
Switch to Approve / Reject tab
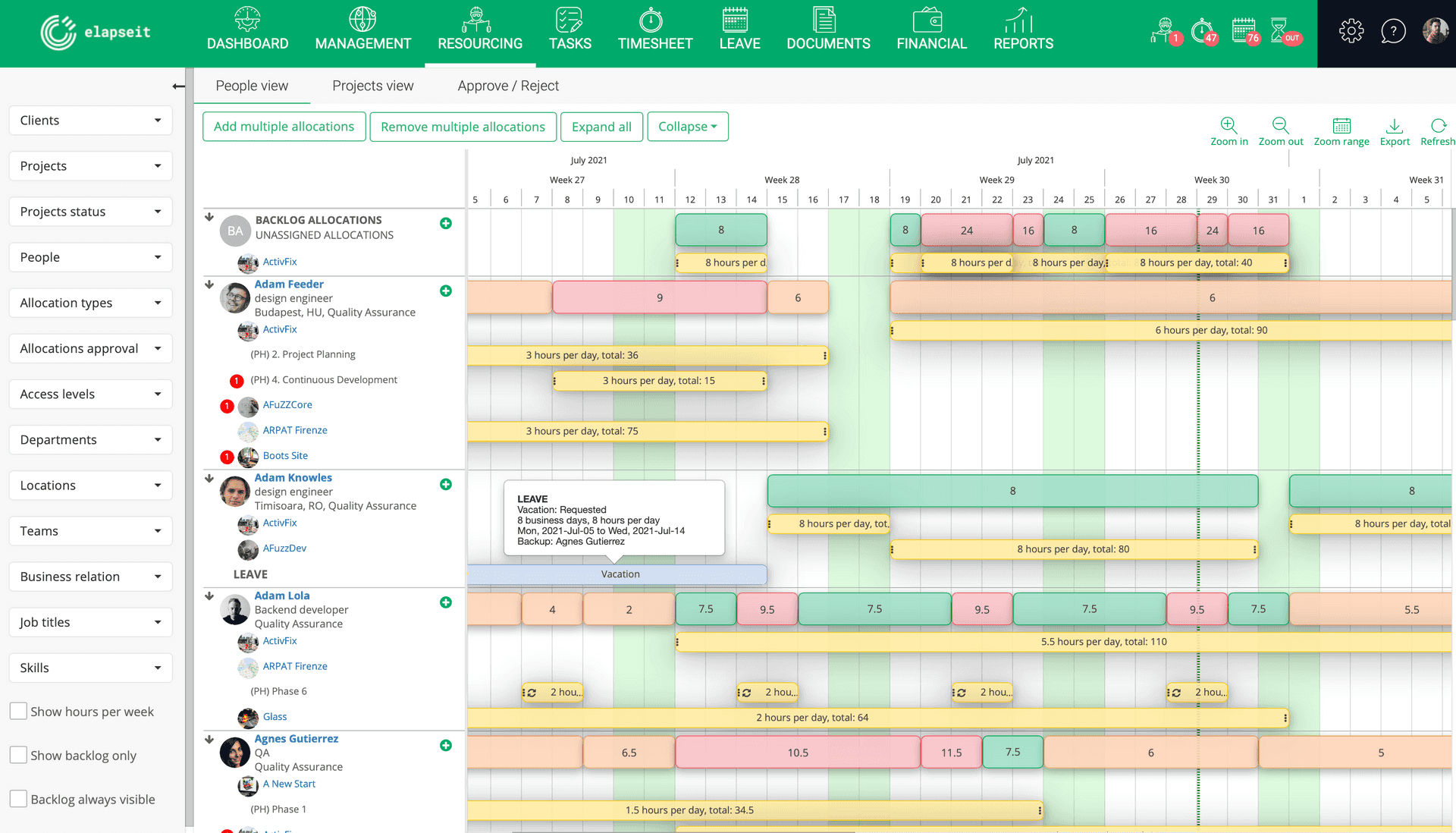[x=508, y=86]
